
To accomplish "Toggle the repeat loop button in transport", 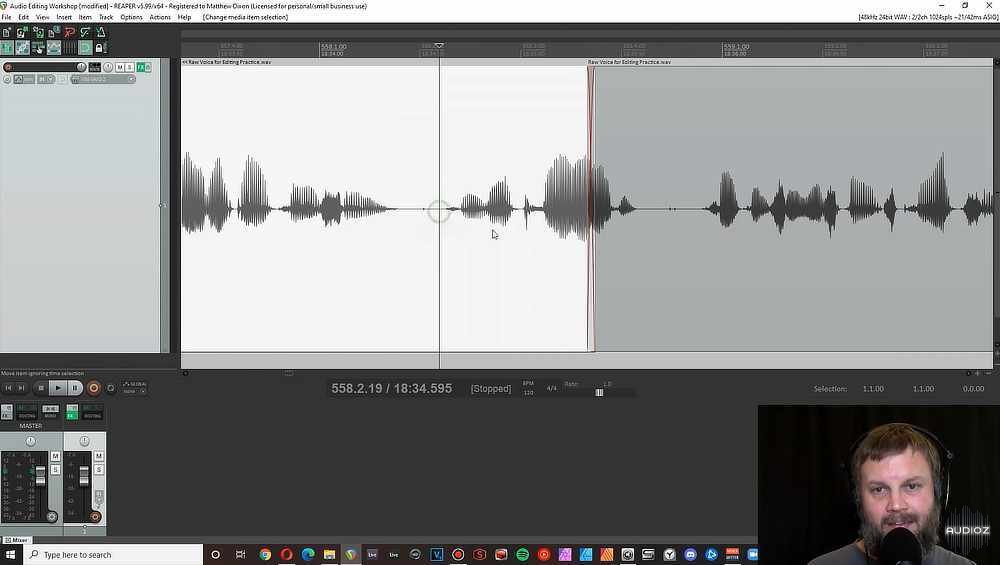I will click(x=111, y=388).
